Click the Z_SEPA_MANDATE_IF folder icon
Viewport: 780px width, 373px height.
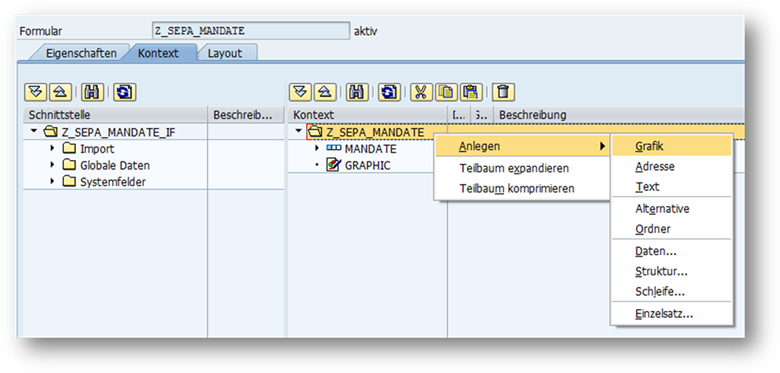51,132
